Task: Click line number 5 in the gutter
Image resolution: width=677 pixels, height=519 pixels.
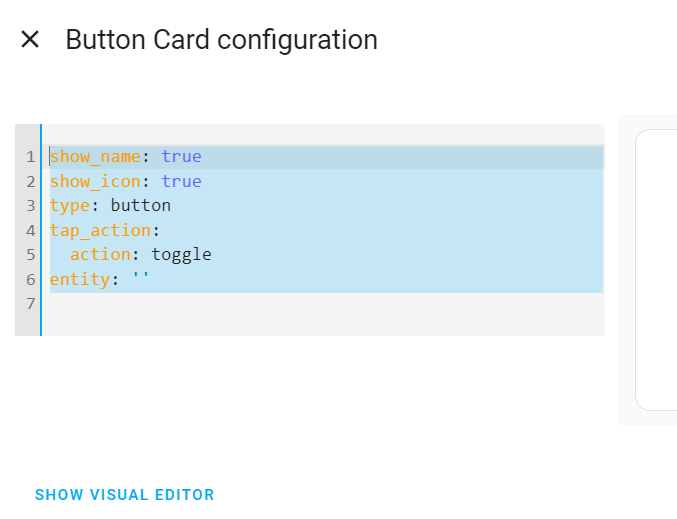Action: coord(30,254)
